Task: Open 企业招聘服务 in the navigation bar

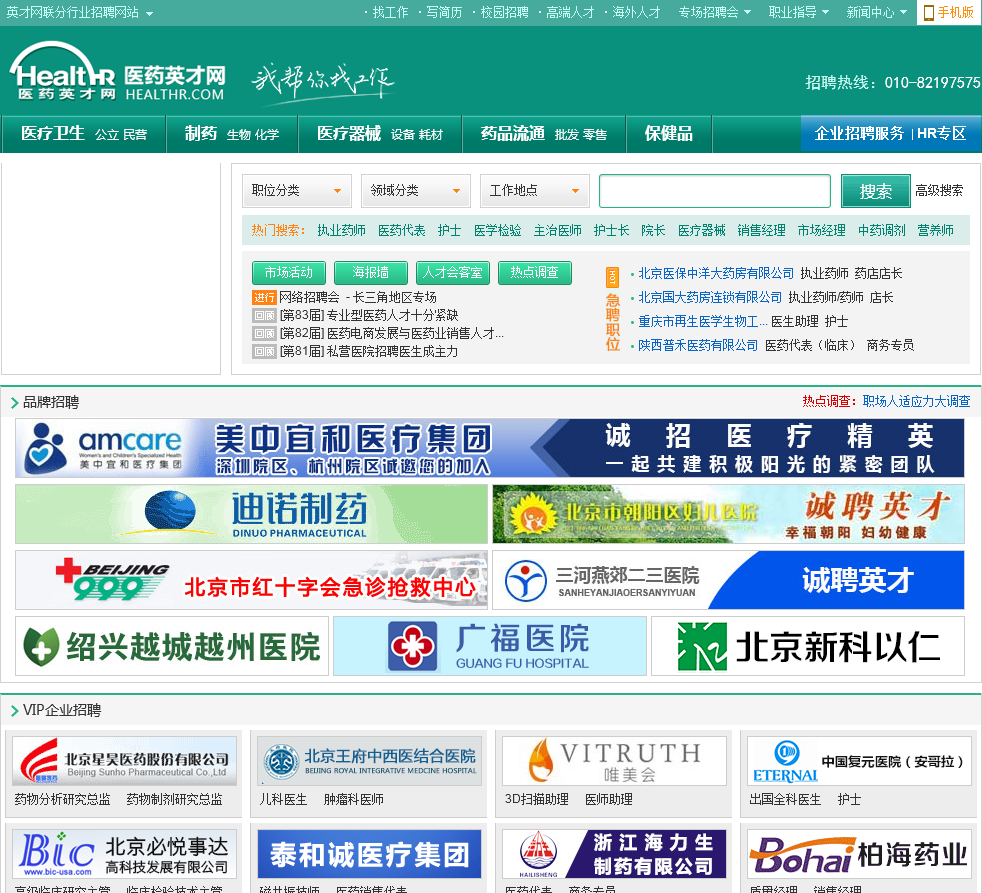Action: click(x=859, y=133)
